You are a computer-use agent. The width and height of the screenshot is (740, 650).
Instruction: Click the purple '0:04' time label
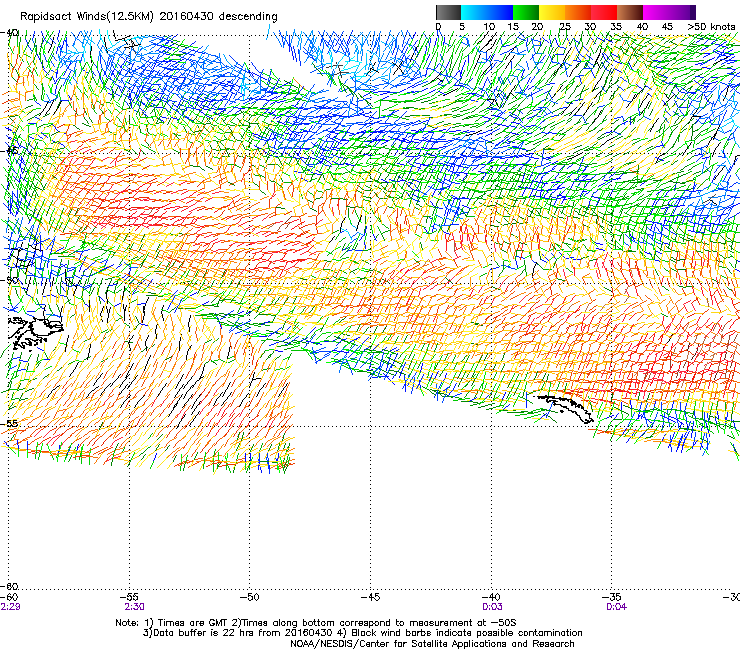click(x=616, y=607)
